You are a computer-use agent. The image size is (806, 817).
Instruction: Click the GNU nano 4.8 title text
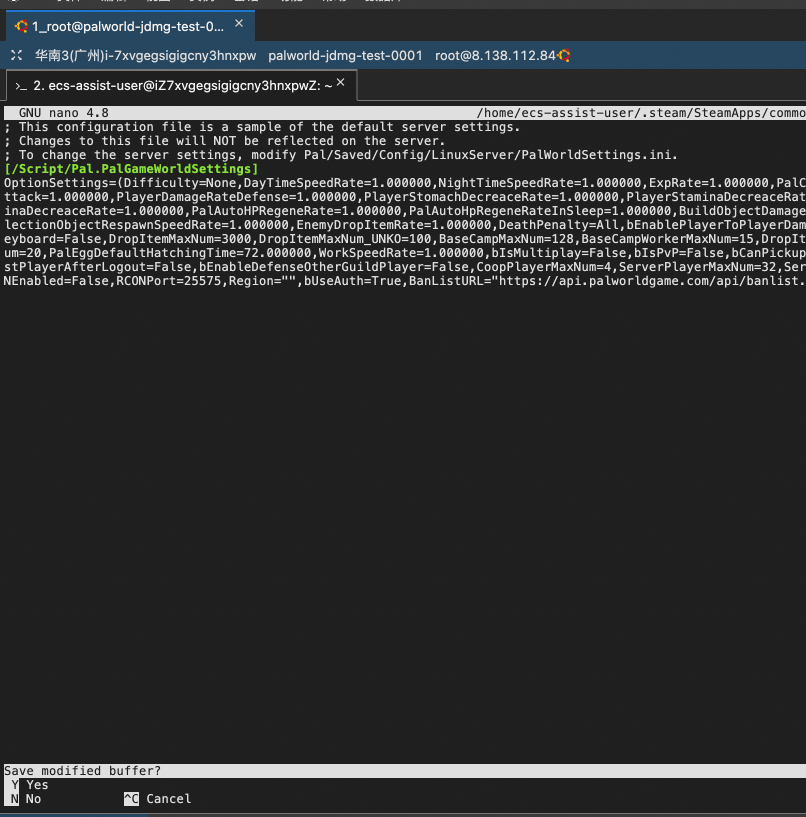pos(64,113)
